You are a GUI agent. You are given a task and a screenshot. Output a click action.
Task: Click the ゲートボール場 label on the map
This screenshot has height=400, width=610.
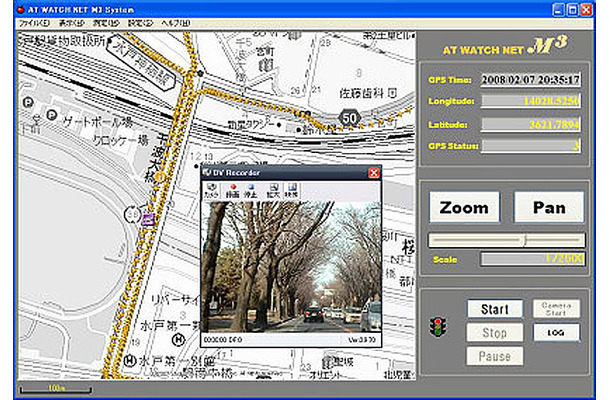pyautogui.click(x=98, y=122)
